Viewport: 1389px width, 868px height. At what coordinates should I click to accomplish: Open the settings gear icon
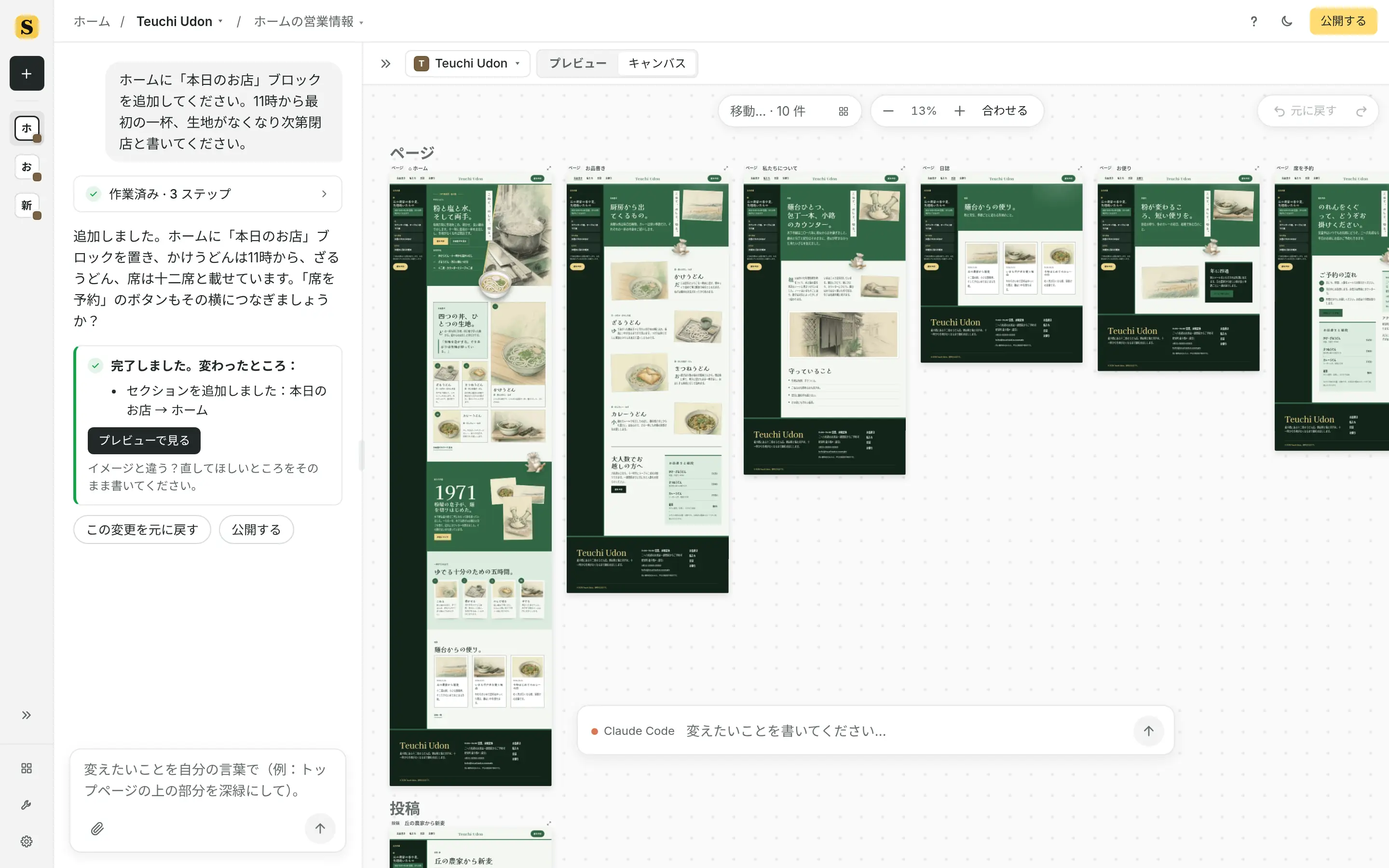coord(27,841)
